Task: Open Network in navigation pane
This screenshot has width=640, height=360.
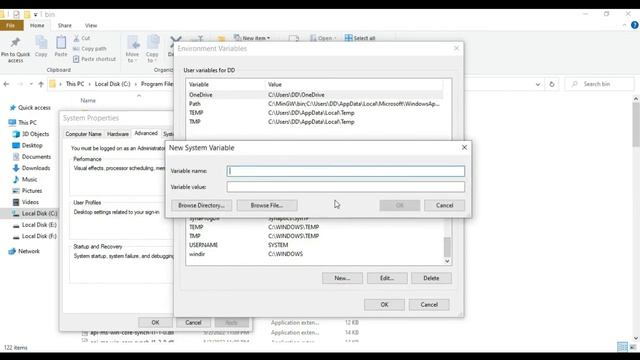Action: pos(24,251)
